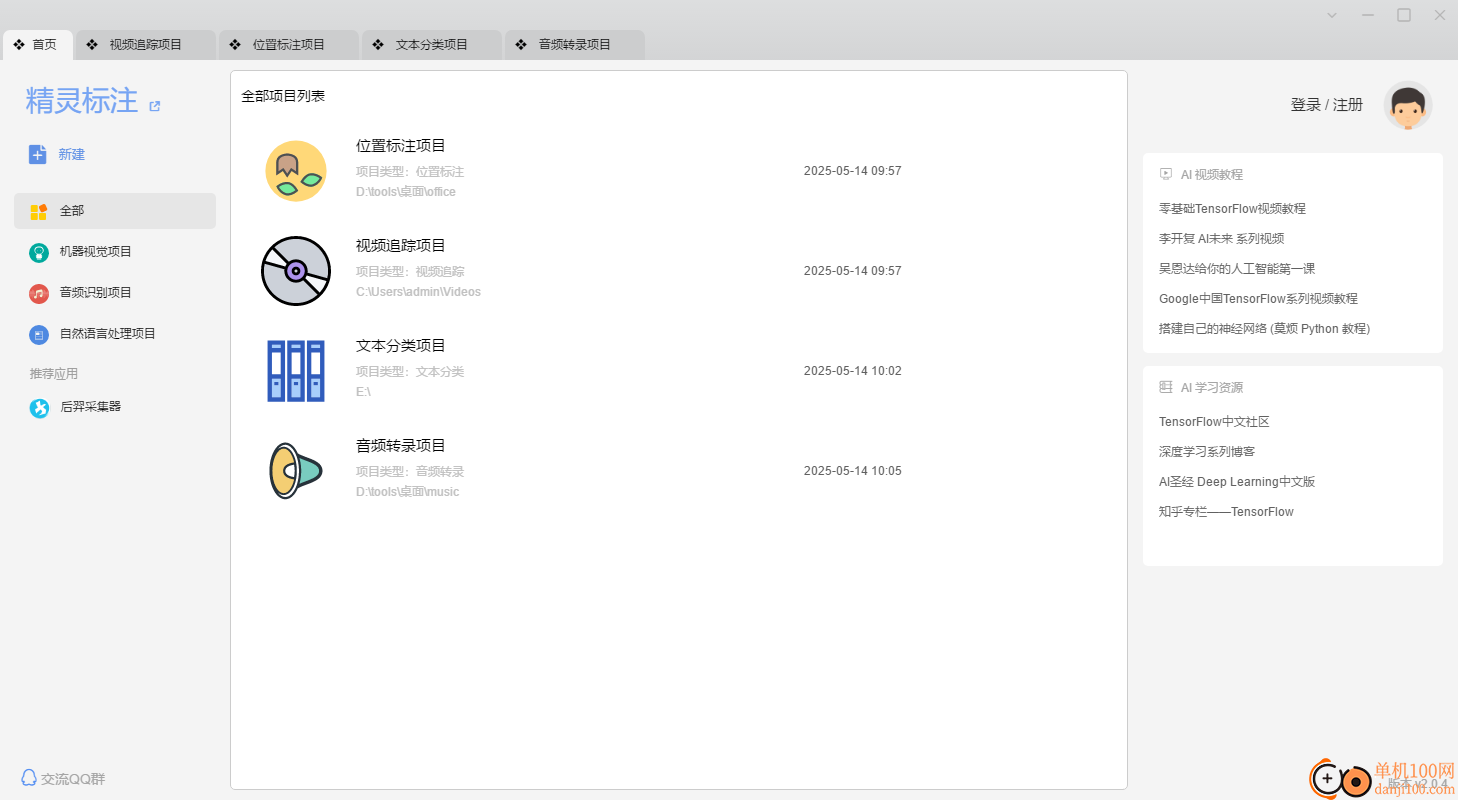Click 登录 / 注册 link
The width and height of the screenshot is (1458, 800).
(x=1327, y=105)
